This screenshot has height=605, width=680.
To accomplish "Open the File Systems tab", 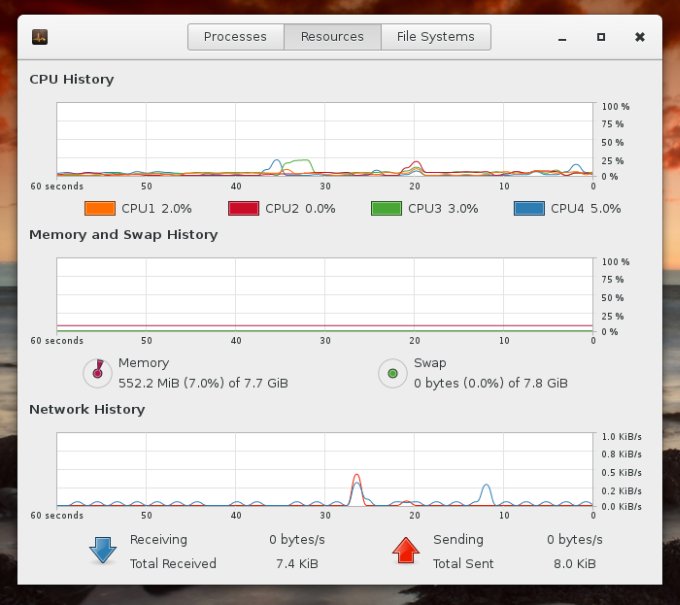I will click(436, 37).
